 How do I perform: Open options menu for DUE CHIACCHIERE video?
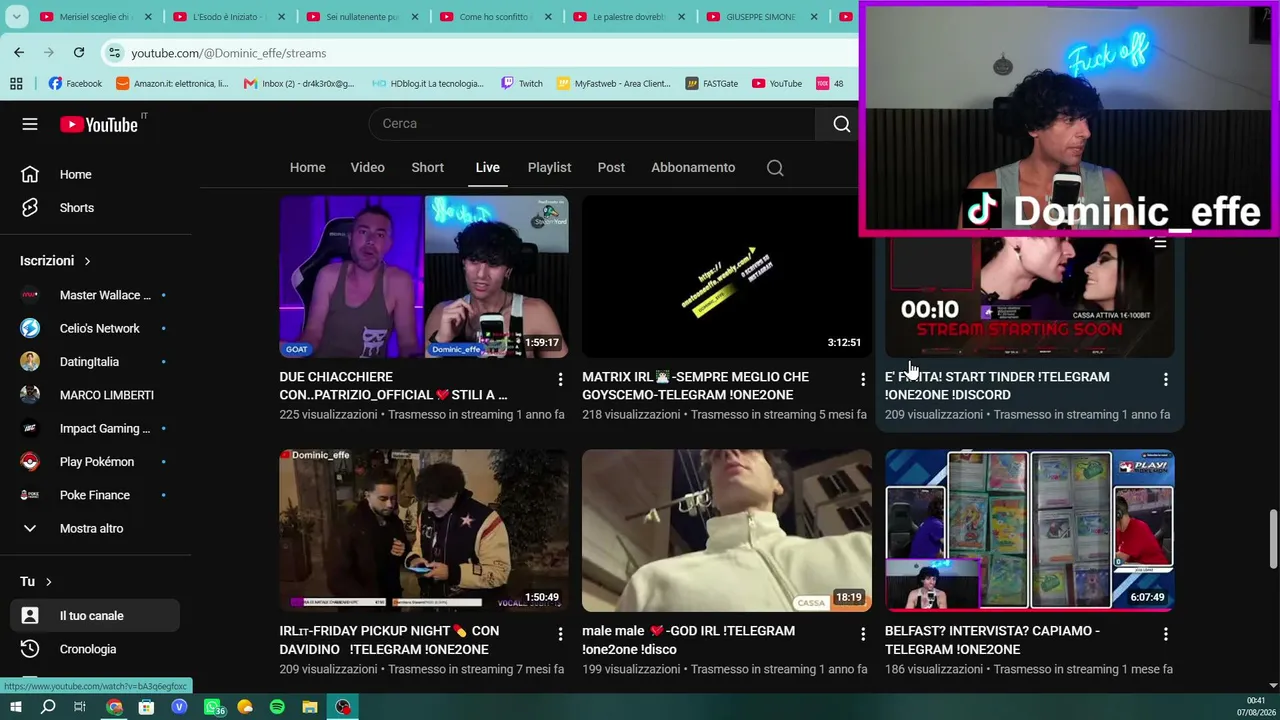coord(560,380)
